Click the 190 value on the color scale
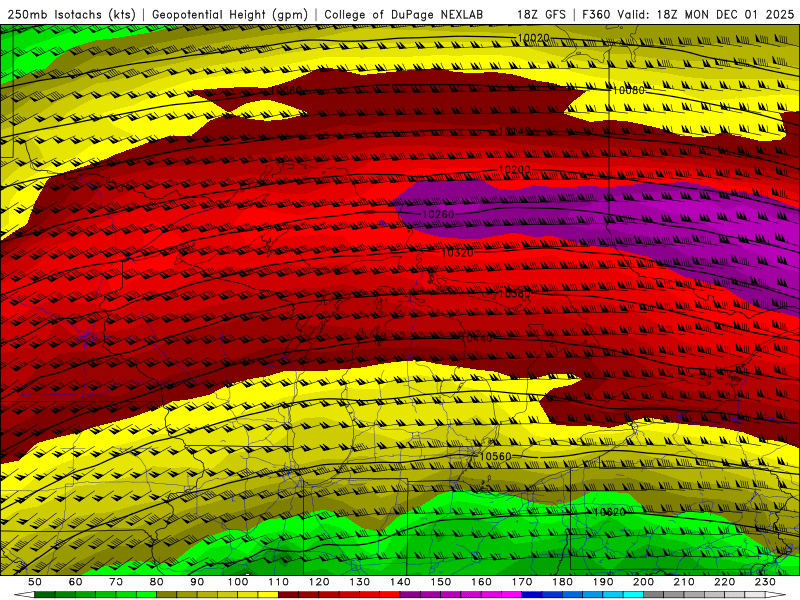 point(603,582)
